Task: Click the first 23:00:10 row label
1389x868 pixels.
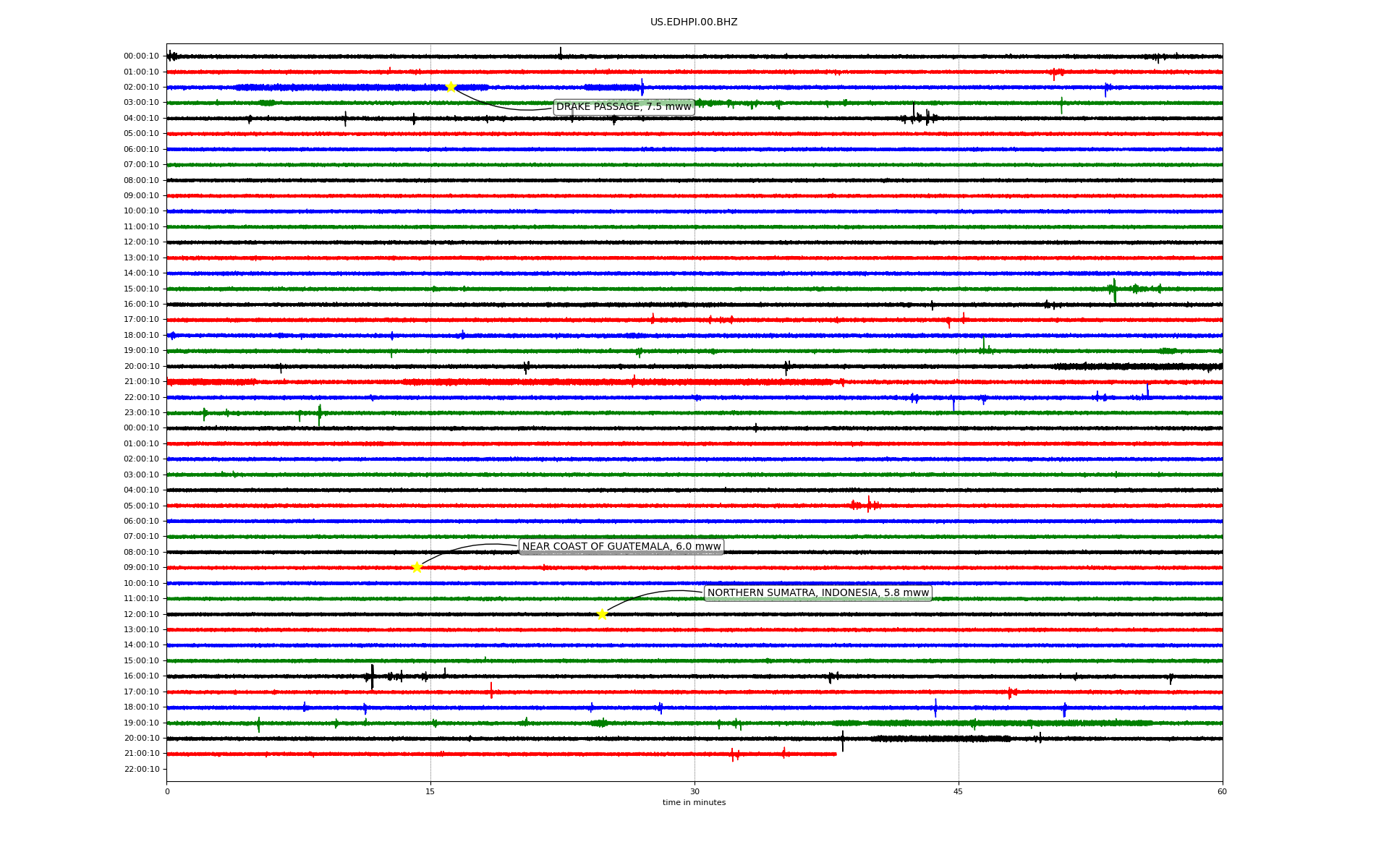Action: 141,413
